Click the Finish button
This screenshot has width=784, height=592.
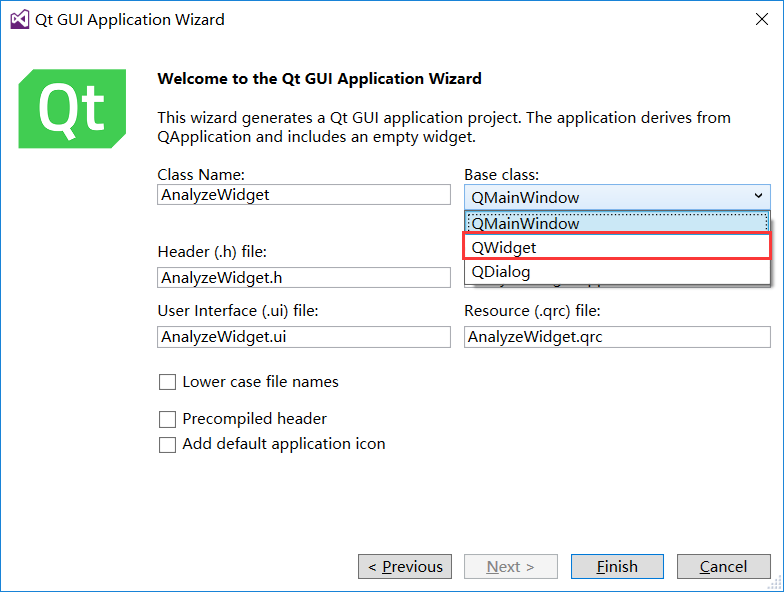[617, 566]
